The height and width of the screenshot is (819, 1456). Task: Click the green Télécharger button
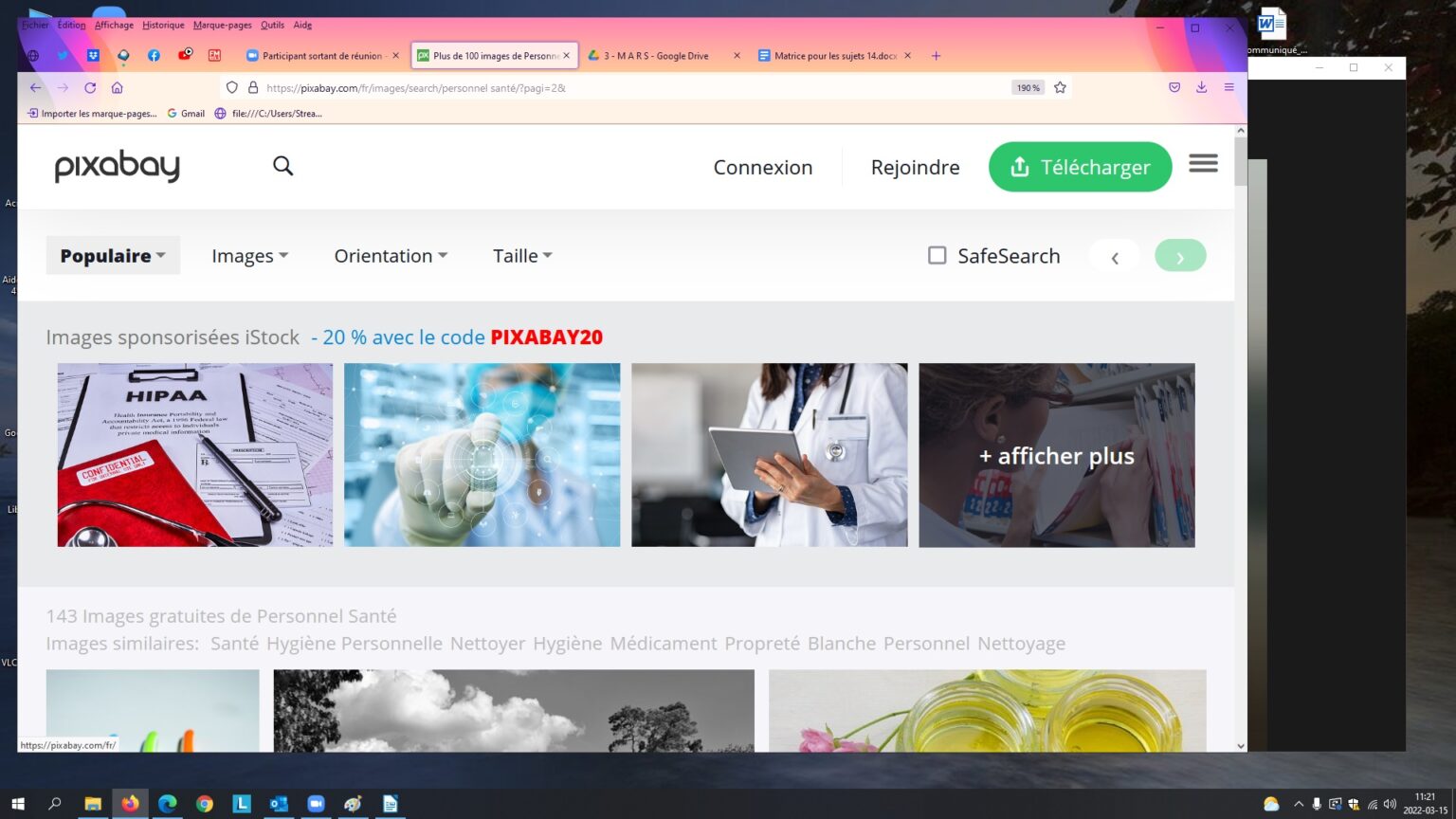1080,167
